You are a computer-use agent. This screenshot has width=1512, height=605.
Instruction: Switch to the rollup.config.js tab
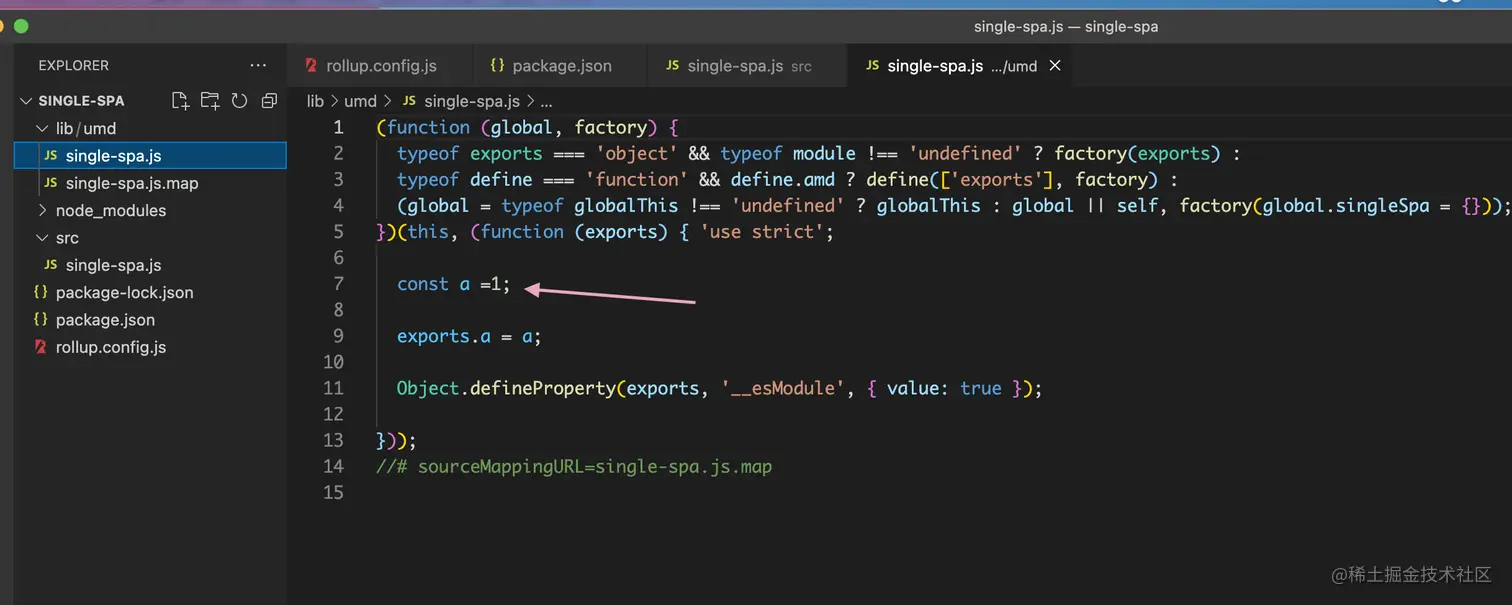380,66
